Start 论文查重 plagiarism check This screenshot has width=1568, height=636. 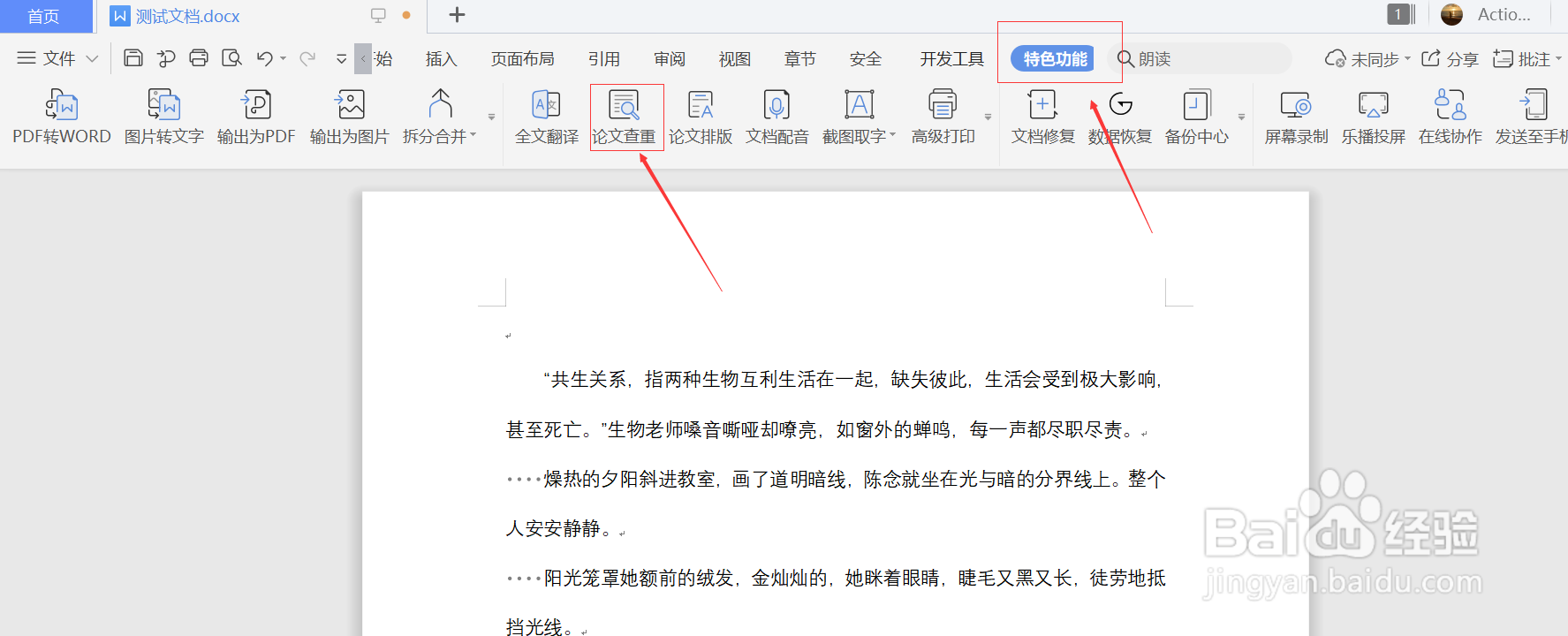[x=625, y=117]
